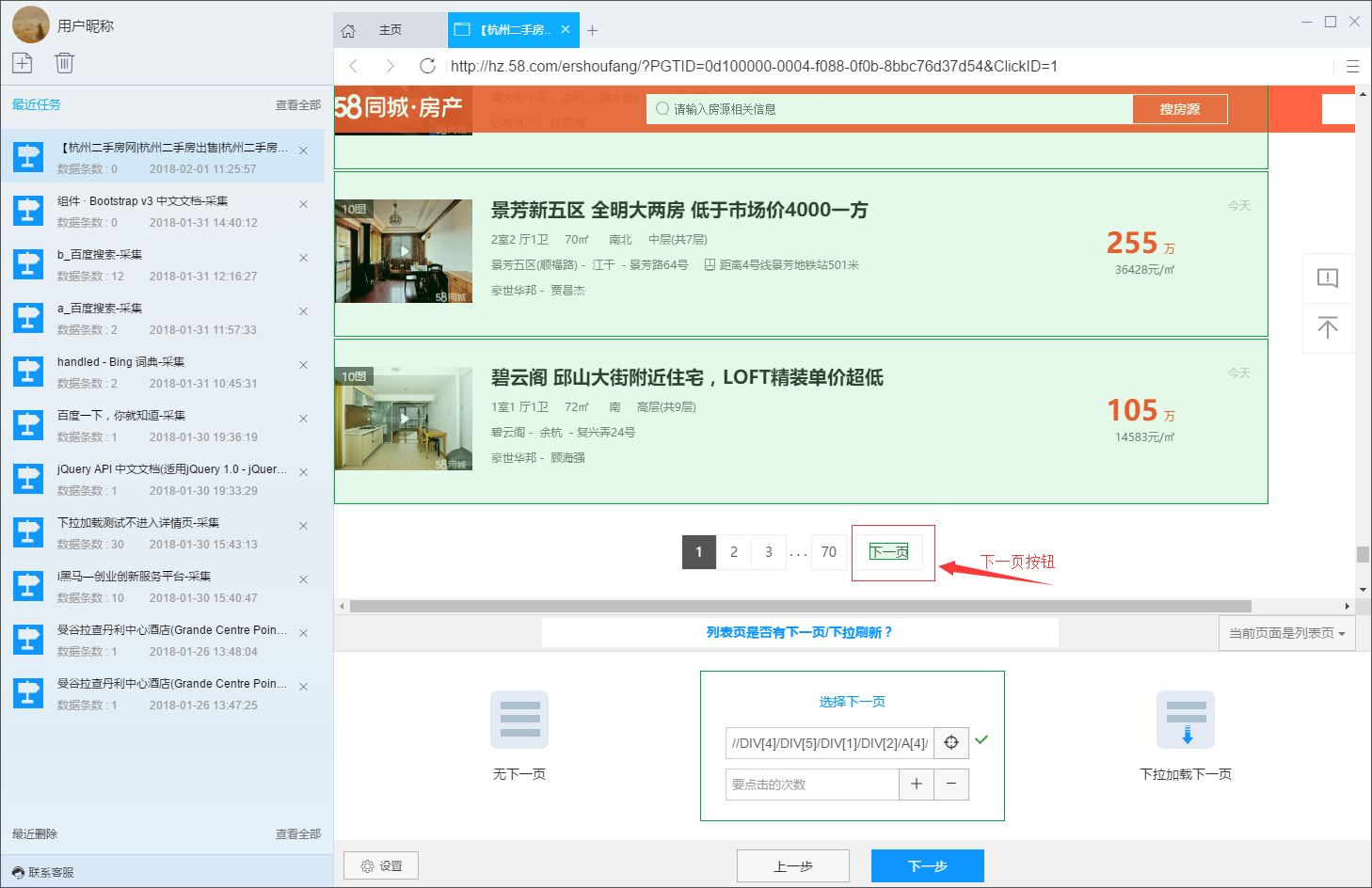Screen dimensions: 1372x888
Task: Click the 最近任务 heading
Action: coord(37,105)
